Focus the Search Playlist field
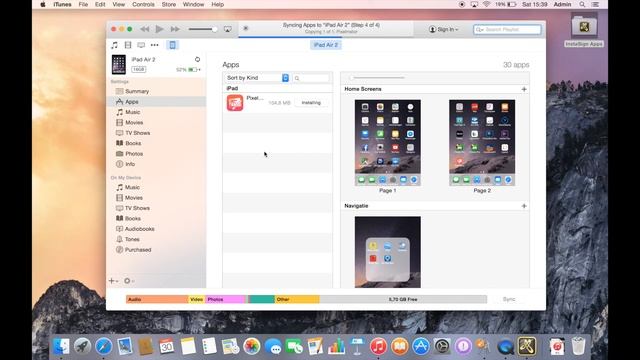The image size is (640, 360). click(507, 29)
